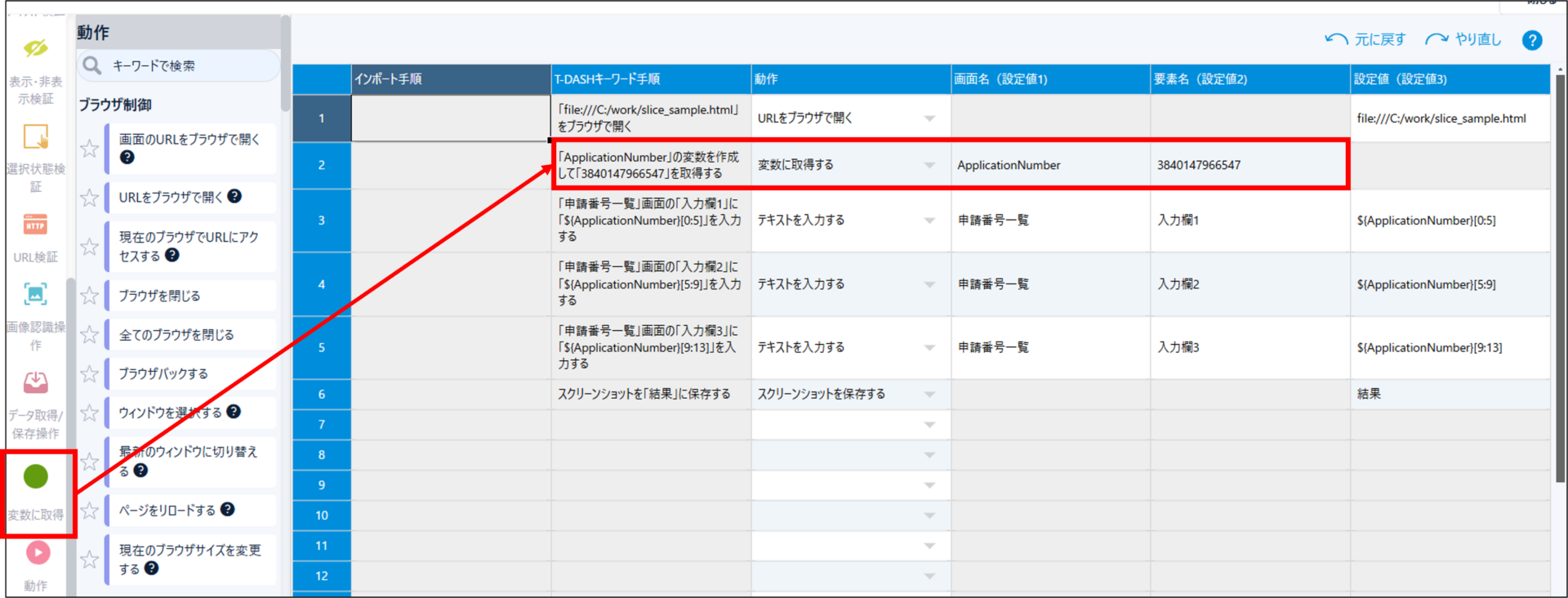Open the スクリーンショットを保存する dropdown arrow
Viewport: 1568px width, 598px height.
(929, 395)
